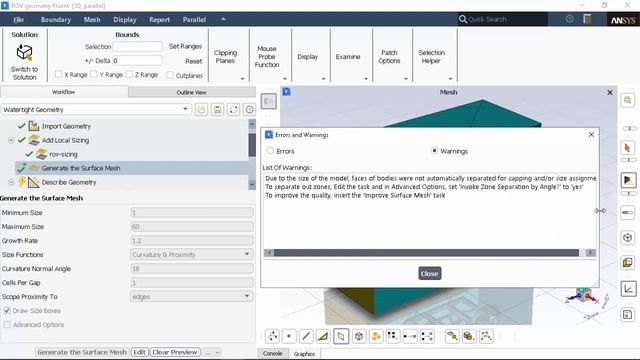
Task: Click the four-squares selection icon in toolbar
Action: pyautogui.click(x=393, y=336)
